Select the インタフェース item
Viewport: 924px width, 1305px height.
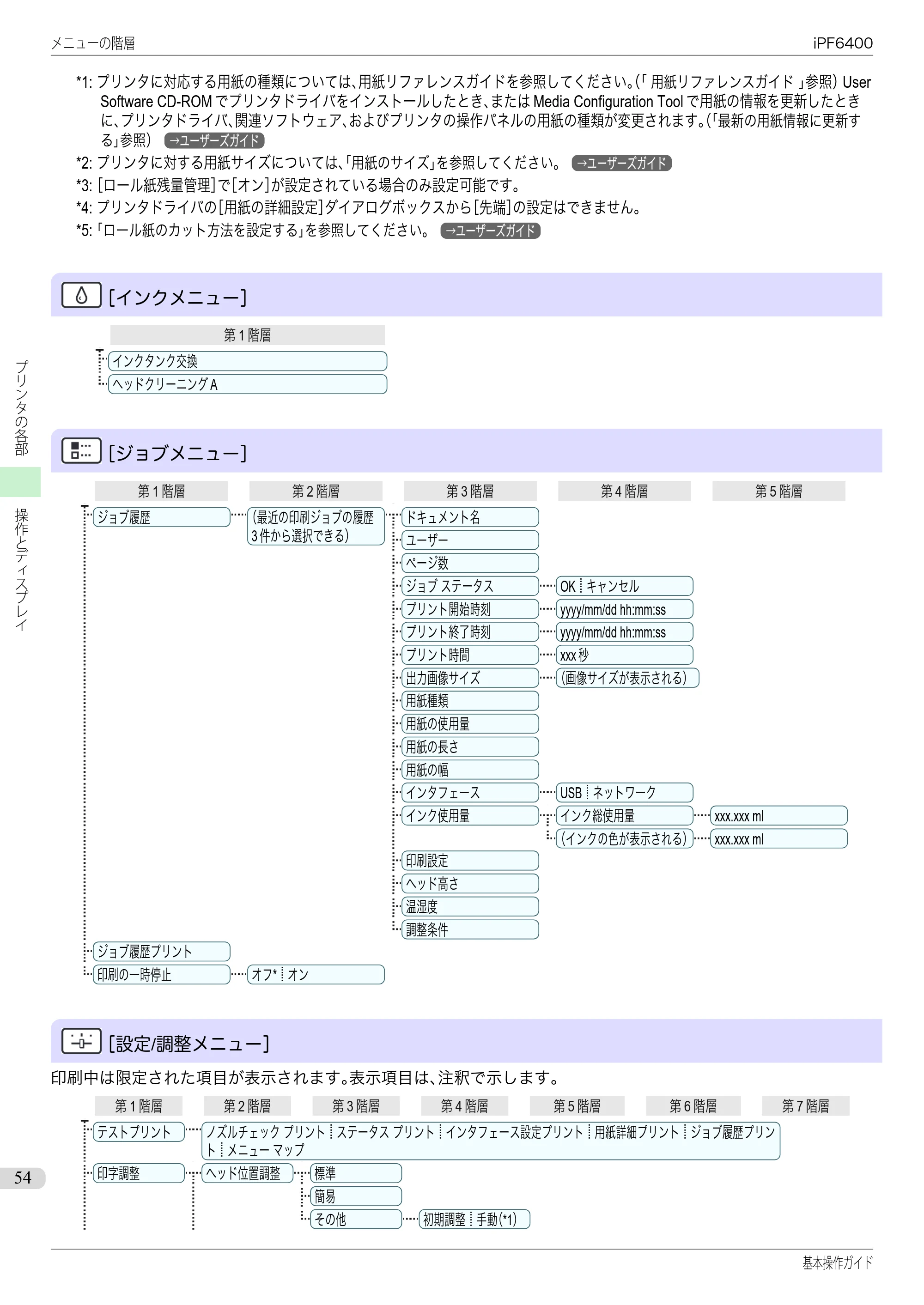point(470,792)
